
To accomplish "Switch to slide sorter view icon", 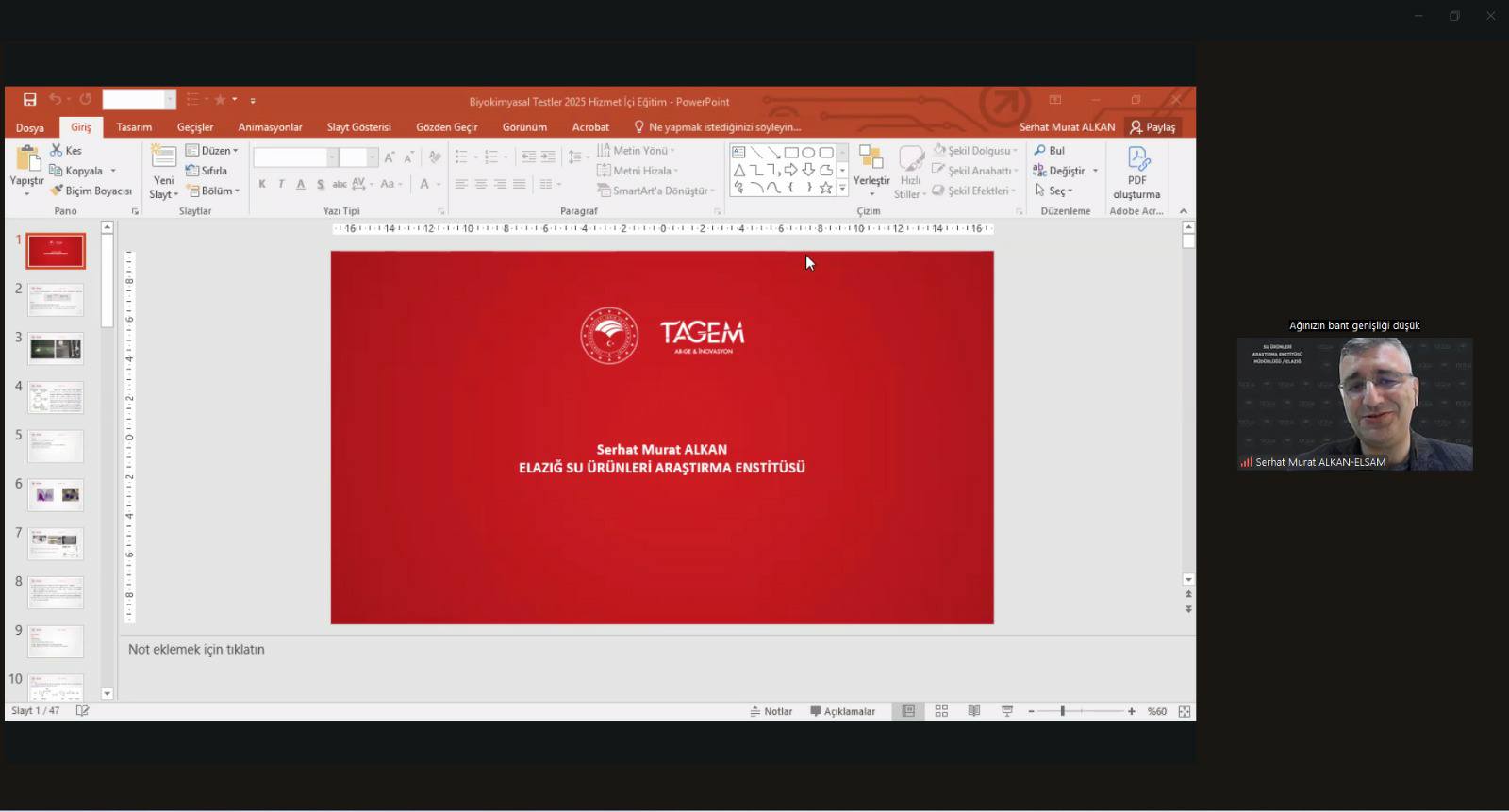I will point(941,711).
